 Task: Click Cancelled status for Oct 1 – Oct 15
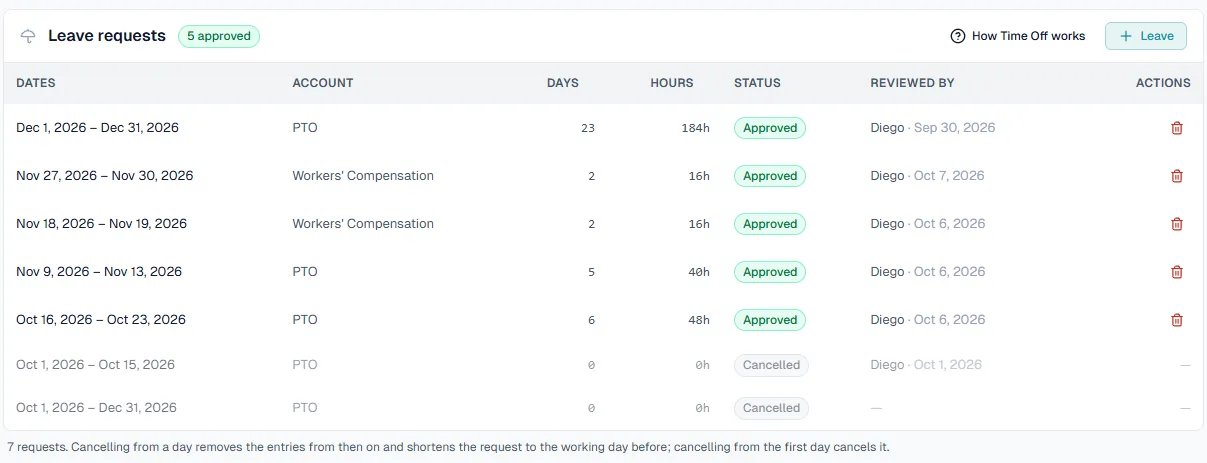pyautogui.click(x=771, y=365)
